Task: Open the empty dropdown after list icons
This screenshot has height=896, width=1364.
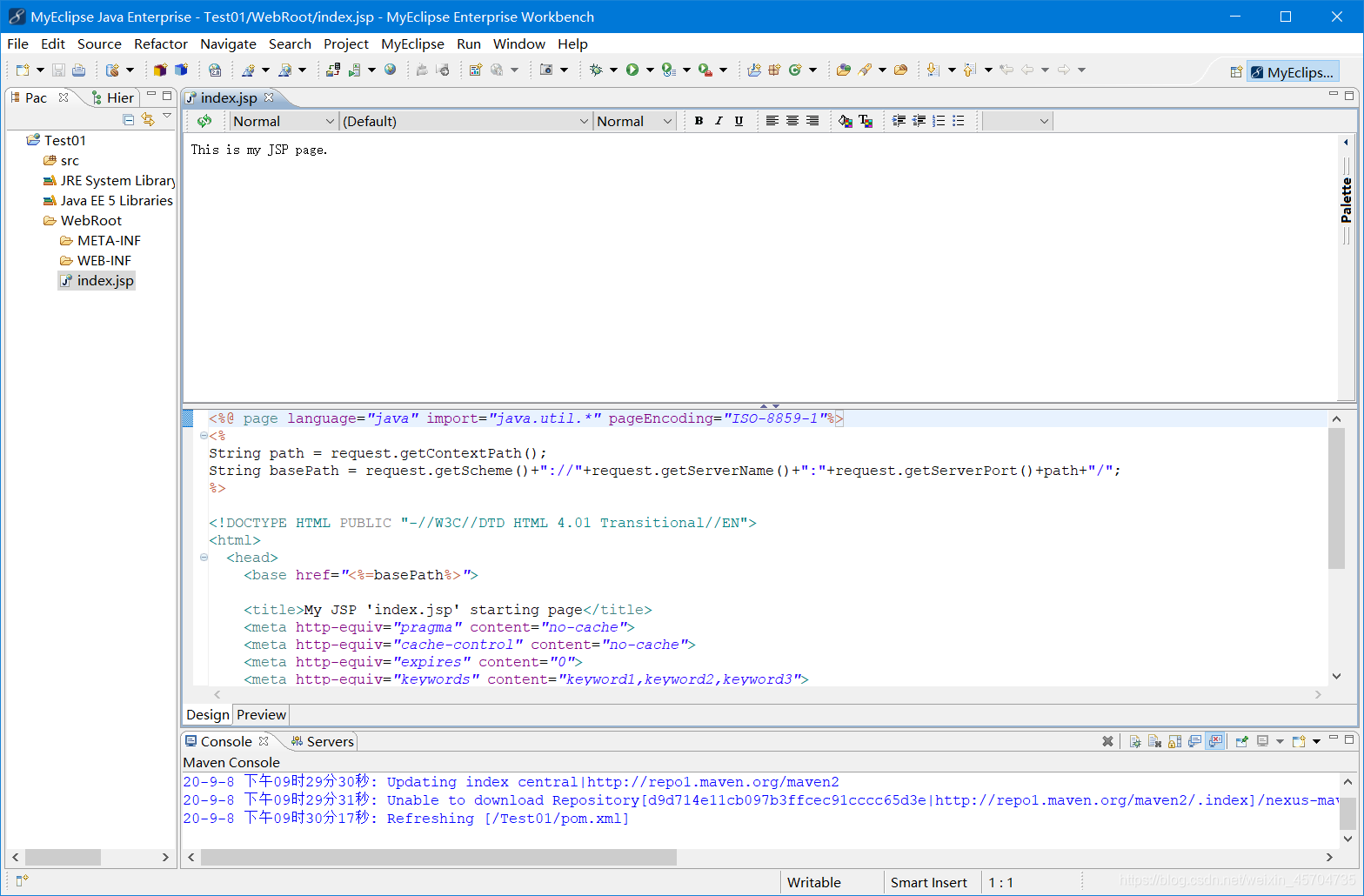Action: coord(1018,121)
